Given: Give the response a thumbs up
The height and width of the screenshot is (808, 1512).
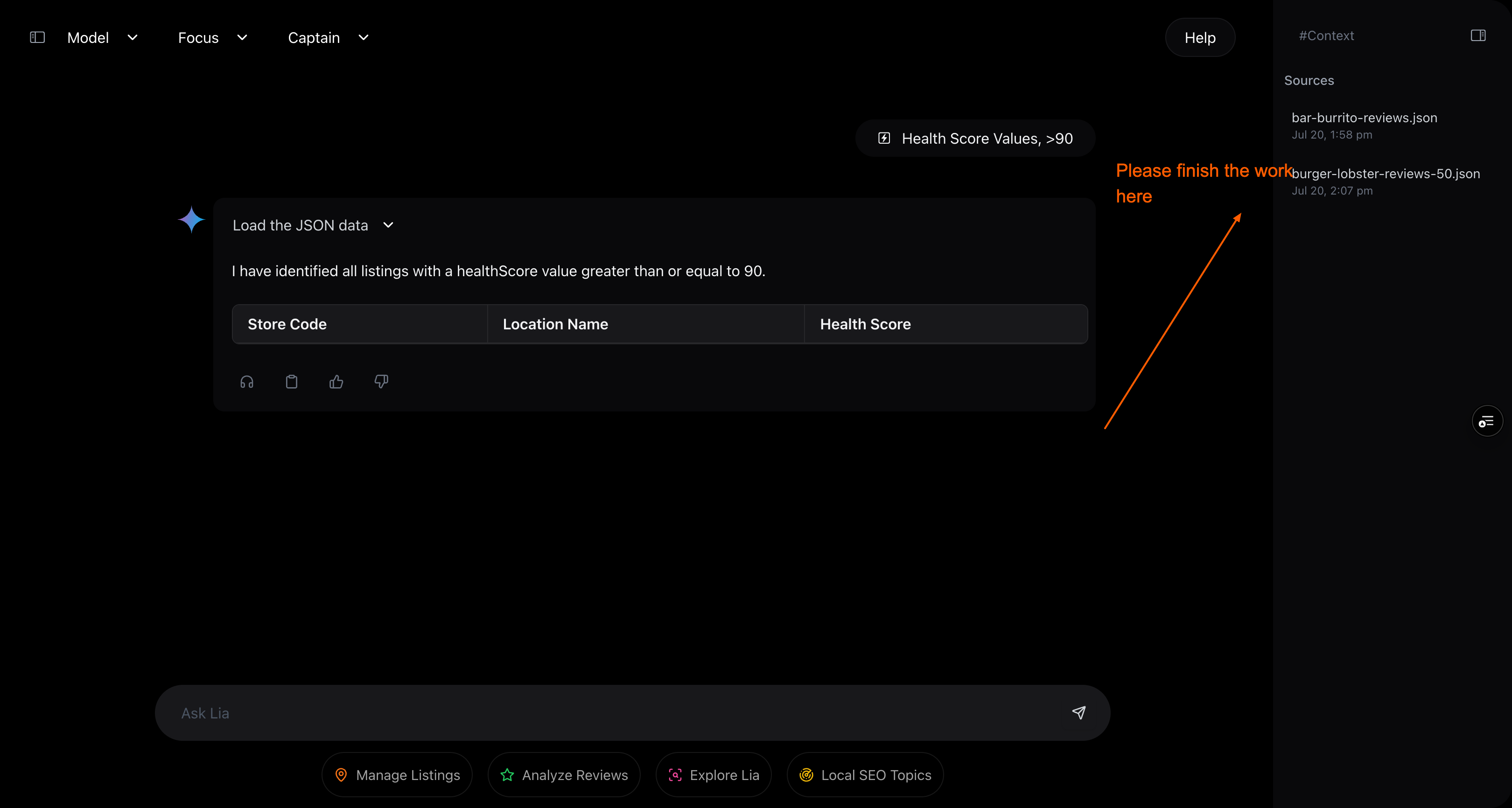Looking at the screenshot, I should point(336,382).
